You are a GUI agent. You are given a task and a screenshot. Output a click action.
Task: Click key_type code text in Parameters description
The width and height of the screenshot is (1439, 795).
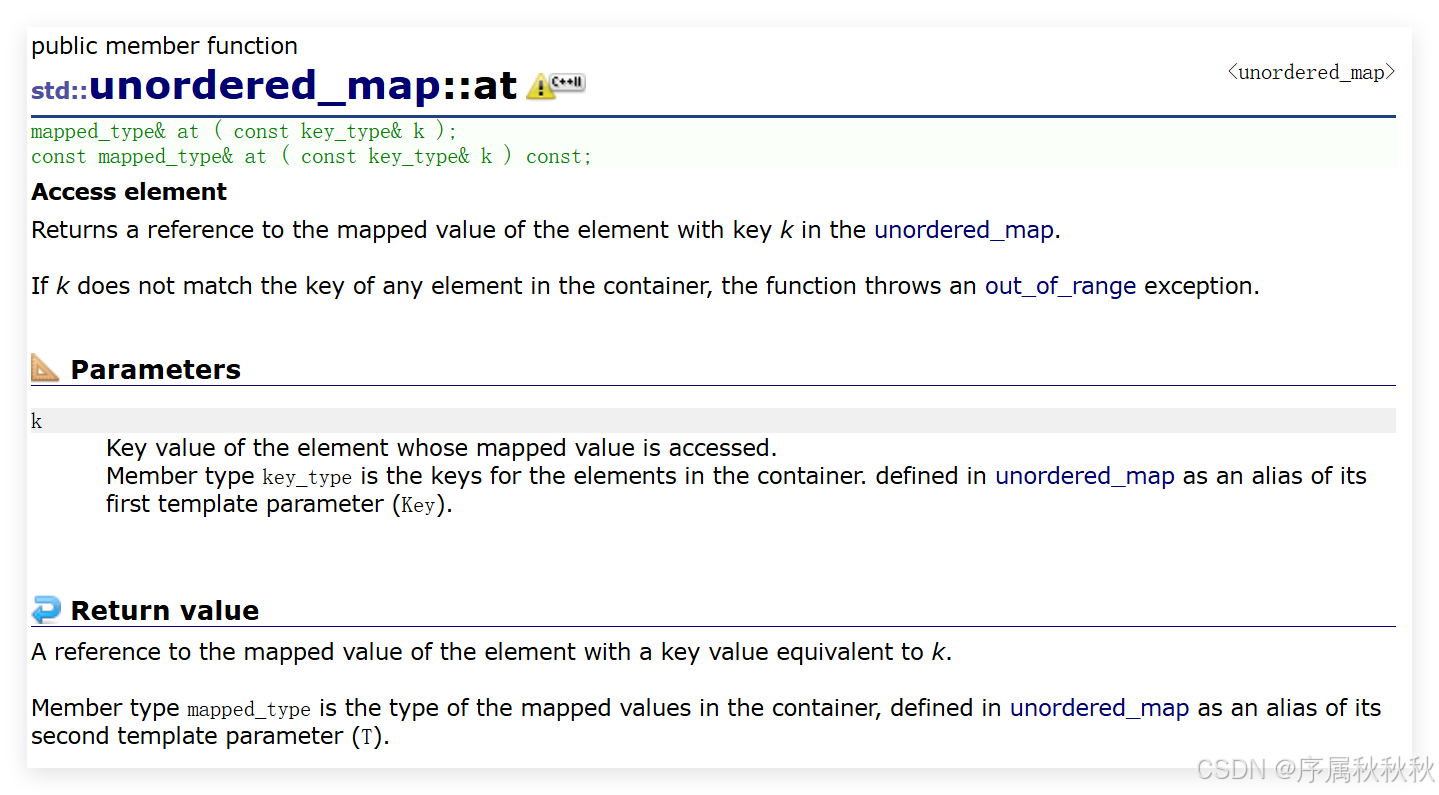click(x=307, y=477)
